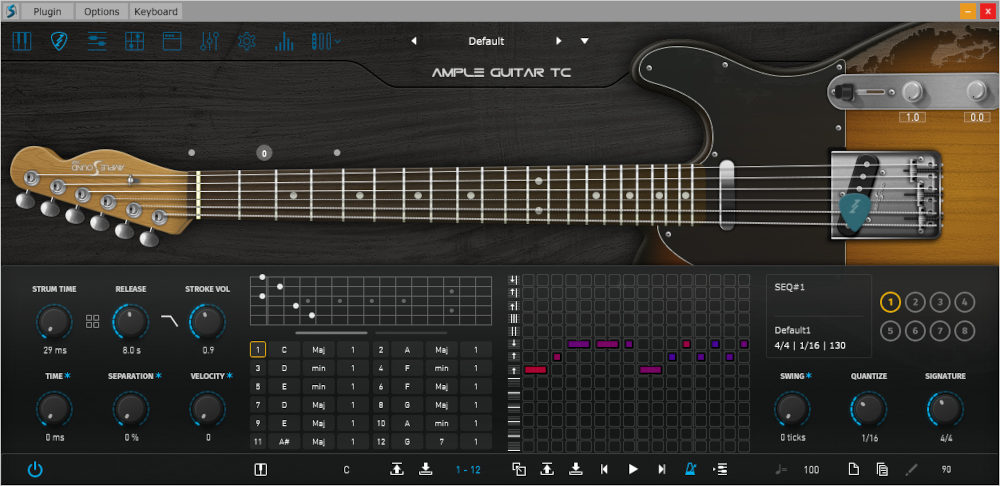Viewport: 1000px width, 486px height.
Task: Click the key value C in bottom bar
Action: [x=346, y=470]
